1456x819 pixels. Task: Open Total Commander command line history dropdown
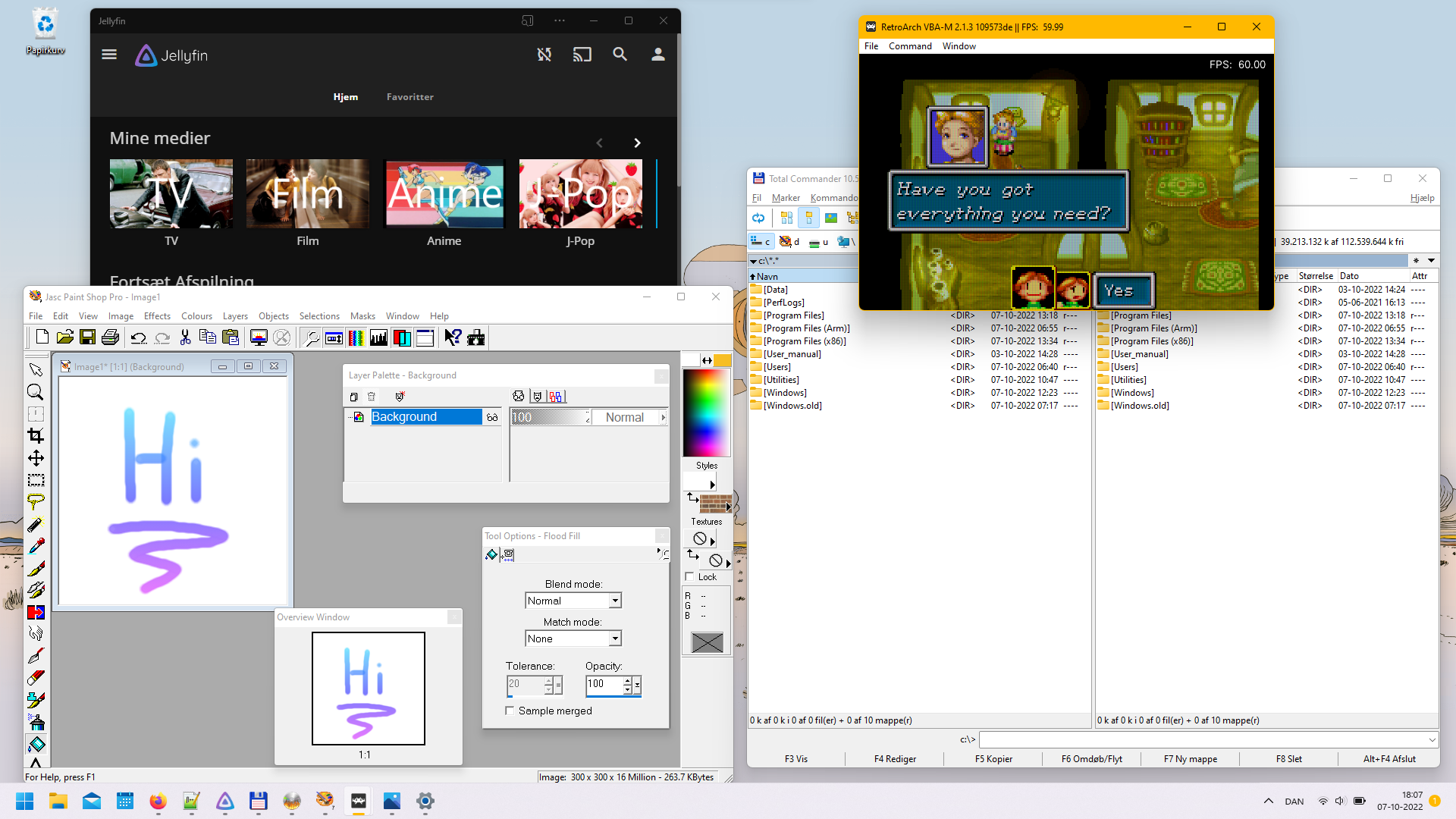[1432, 739]
